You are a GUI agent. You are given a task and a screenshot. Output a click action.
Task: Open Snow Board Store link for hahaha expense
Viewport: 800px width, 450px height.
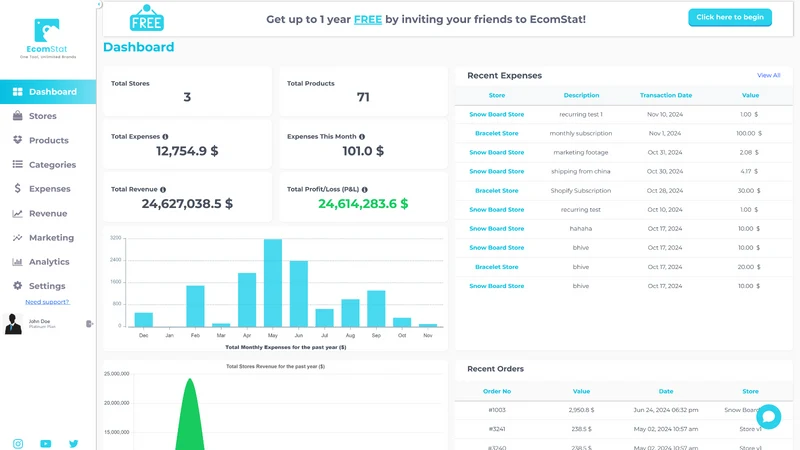(496, 229)
